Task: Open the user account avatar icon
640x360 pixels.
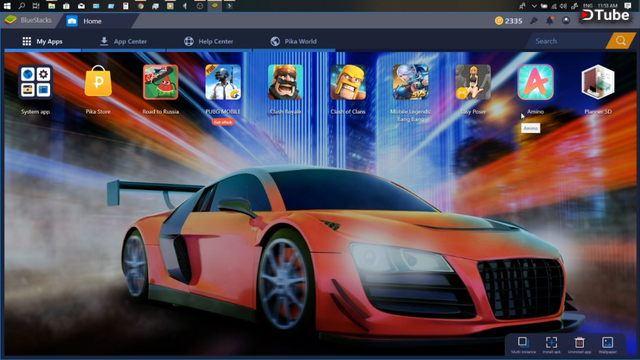Action: coord(566,20)
